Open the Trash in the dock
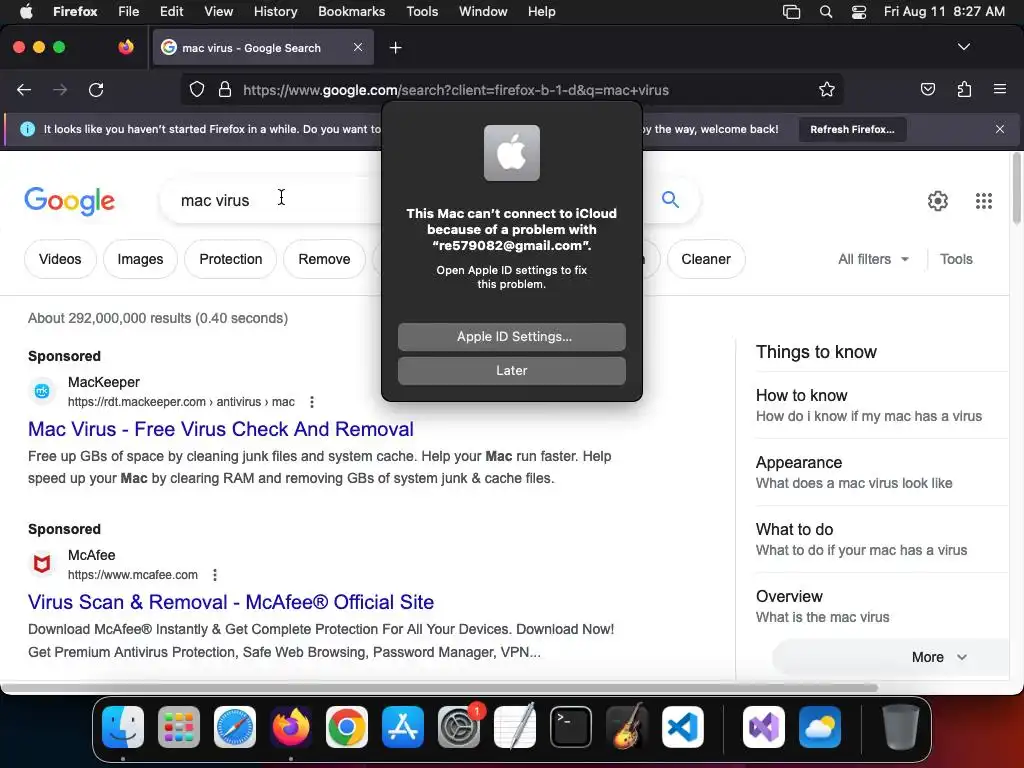Viewport: 1024px width, 768px height. (901, 727)
